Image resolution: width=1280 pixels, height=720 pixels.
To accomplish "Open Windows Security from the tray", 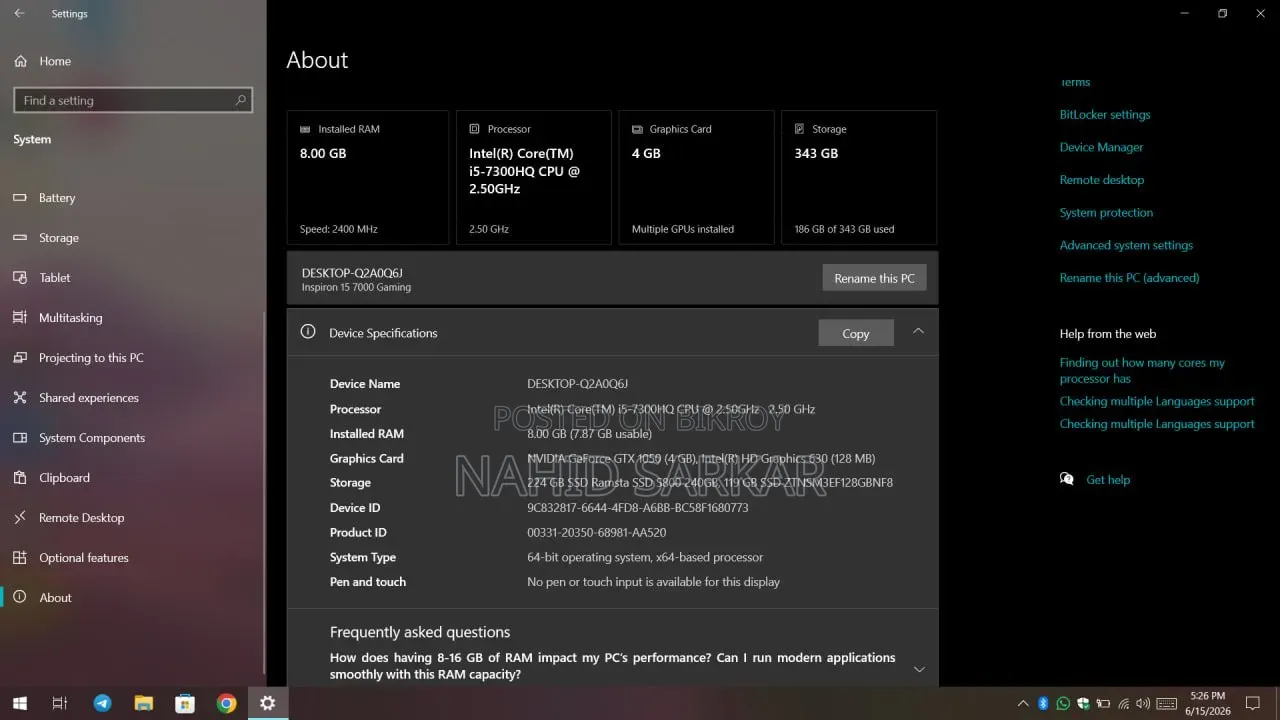I will (x=1083, y=704).
